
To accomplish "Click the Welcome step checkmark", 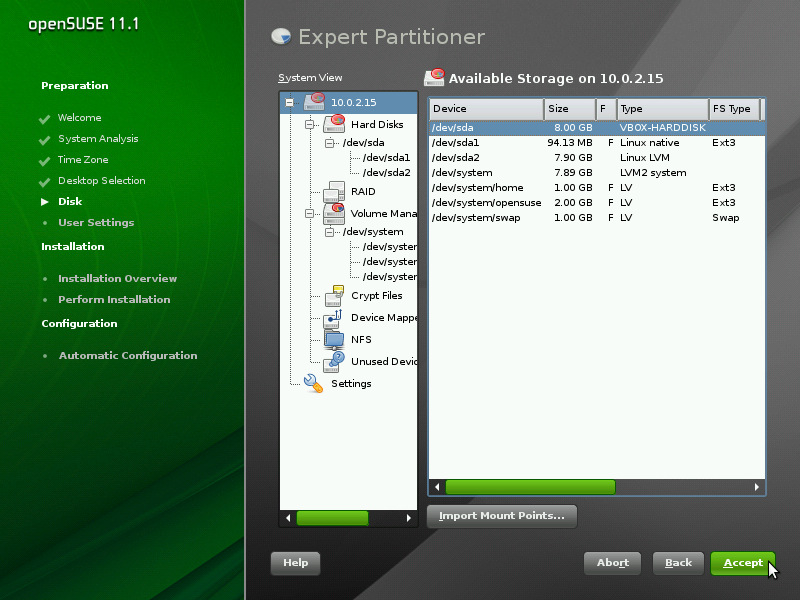I will [44, 119].
